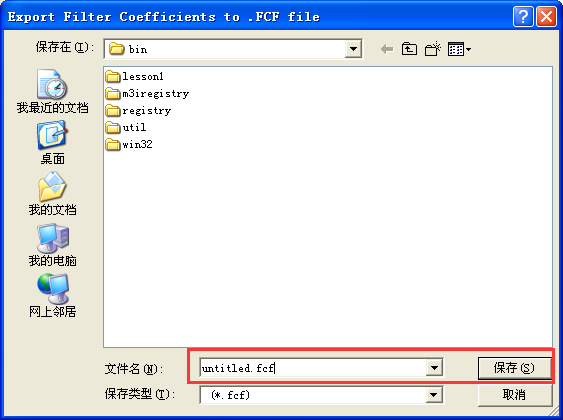Select the lesson1 folder icon
Image resolution: width=563 pixels, height=420 pixels.
(113, 76)
